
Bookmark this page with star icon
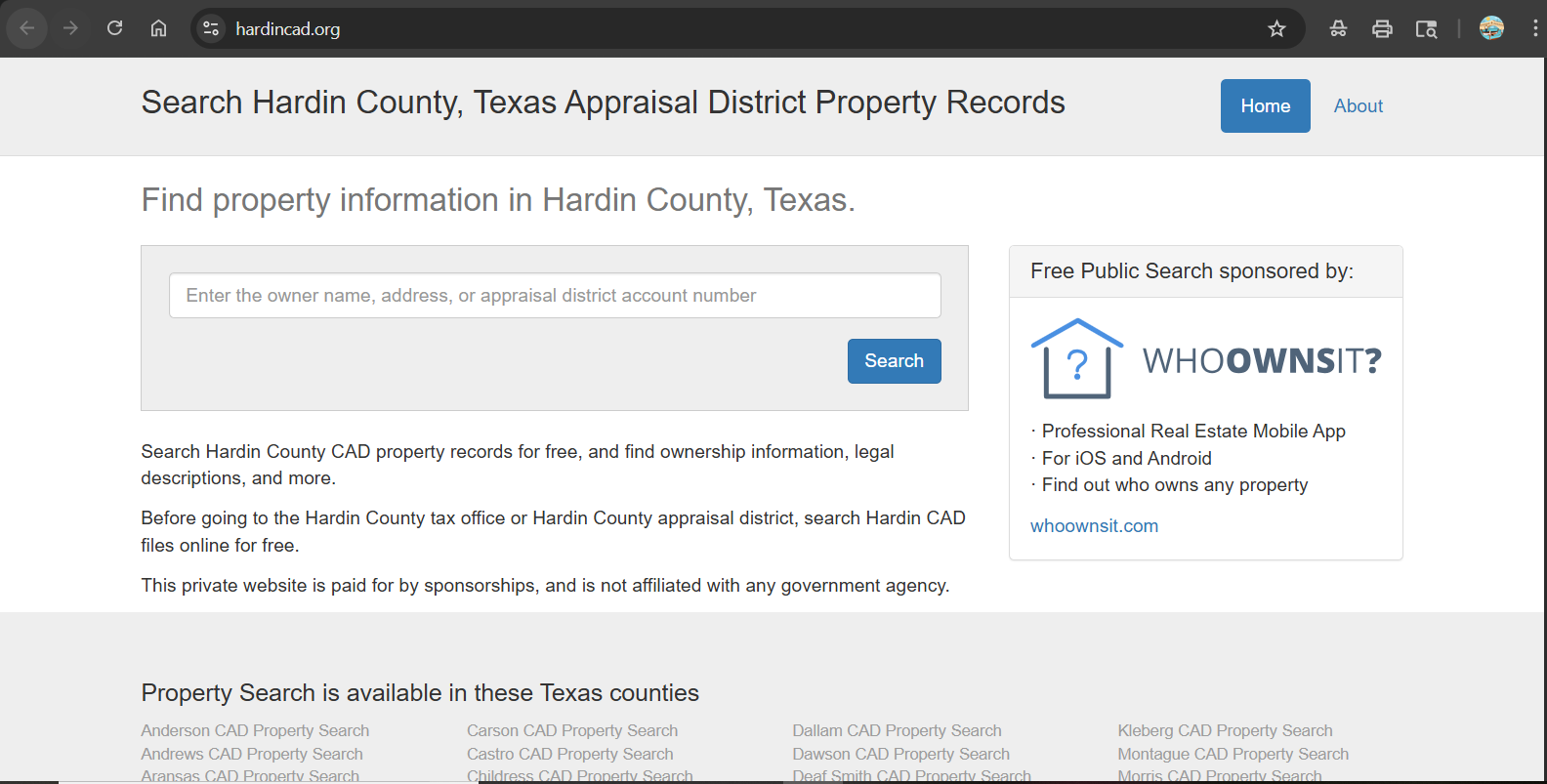[1276, 29]
